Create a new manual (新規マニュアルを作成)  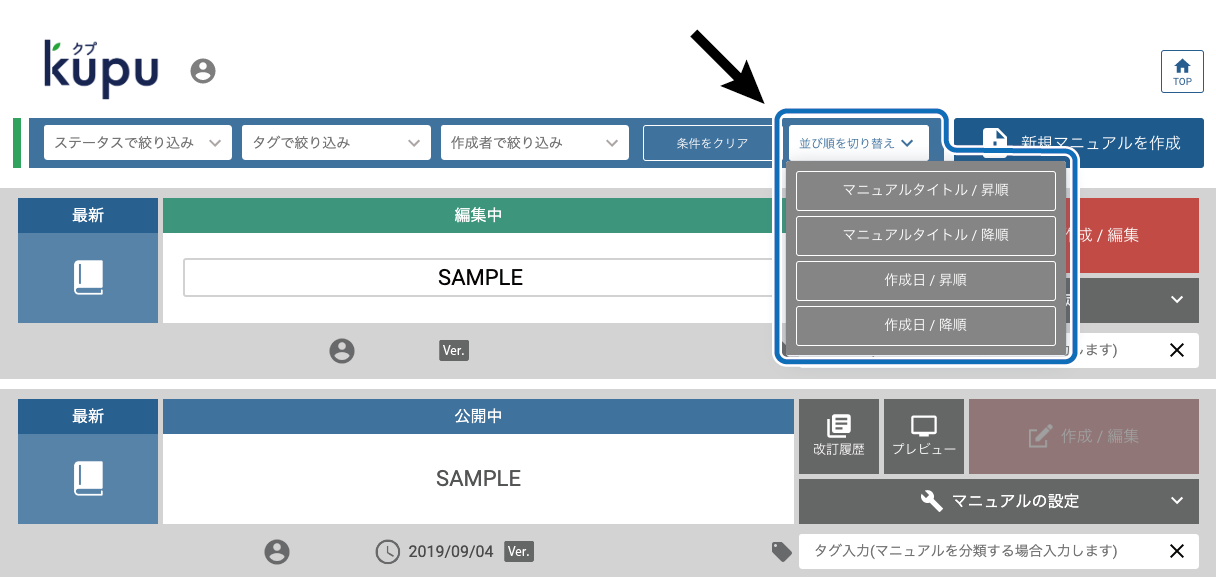(x=1080, y=143)
